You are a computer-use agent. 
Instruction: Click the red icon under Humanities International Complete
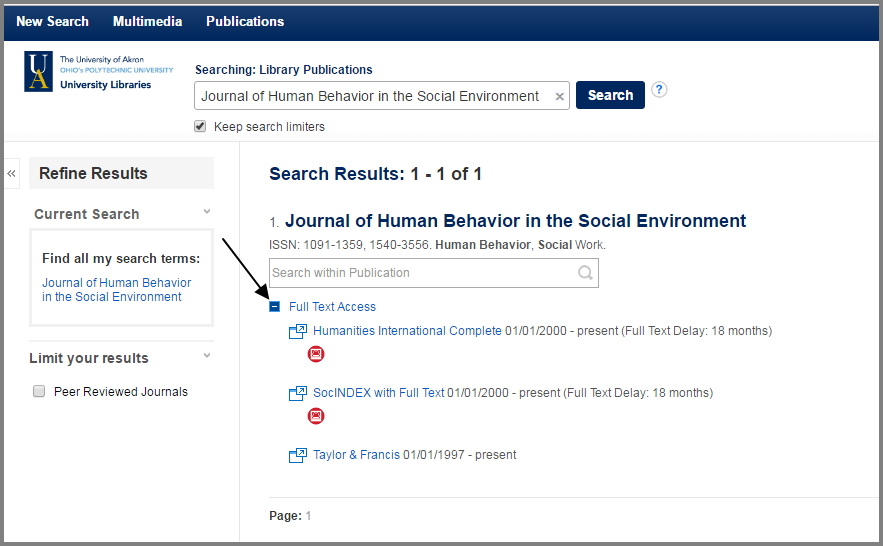coord(316,354)
